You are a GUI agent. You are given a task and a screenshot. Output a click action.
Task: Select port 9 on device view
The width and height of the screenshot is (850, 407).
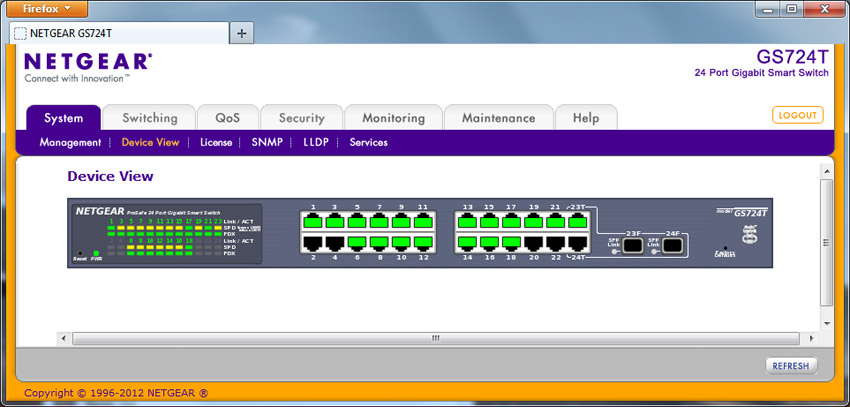401,221
